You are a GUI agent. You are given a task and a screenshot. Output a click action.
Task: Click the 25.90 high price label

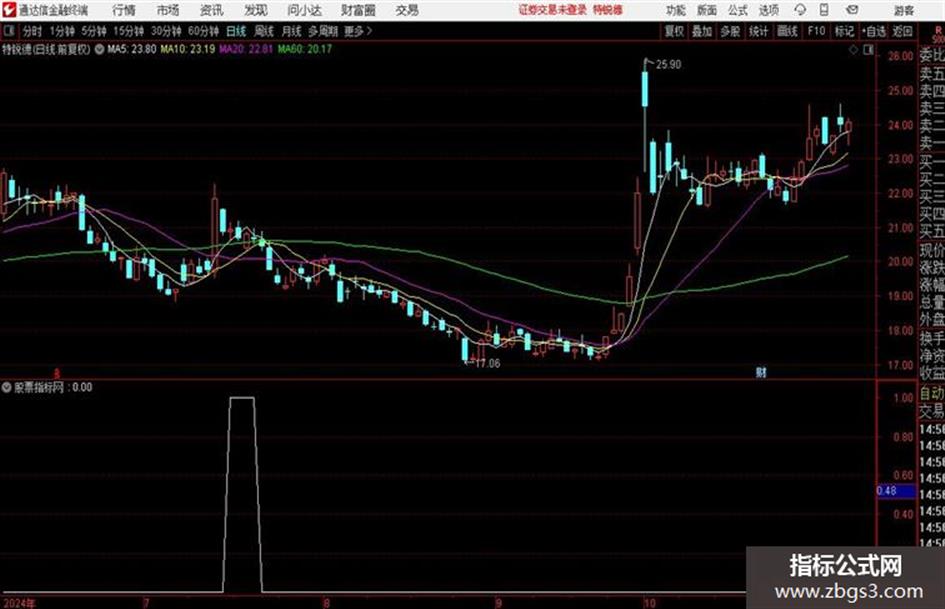pos(668,65)
